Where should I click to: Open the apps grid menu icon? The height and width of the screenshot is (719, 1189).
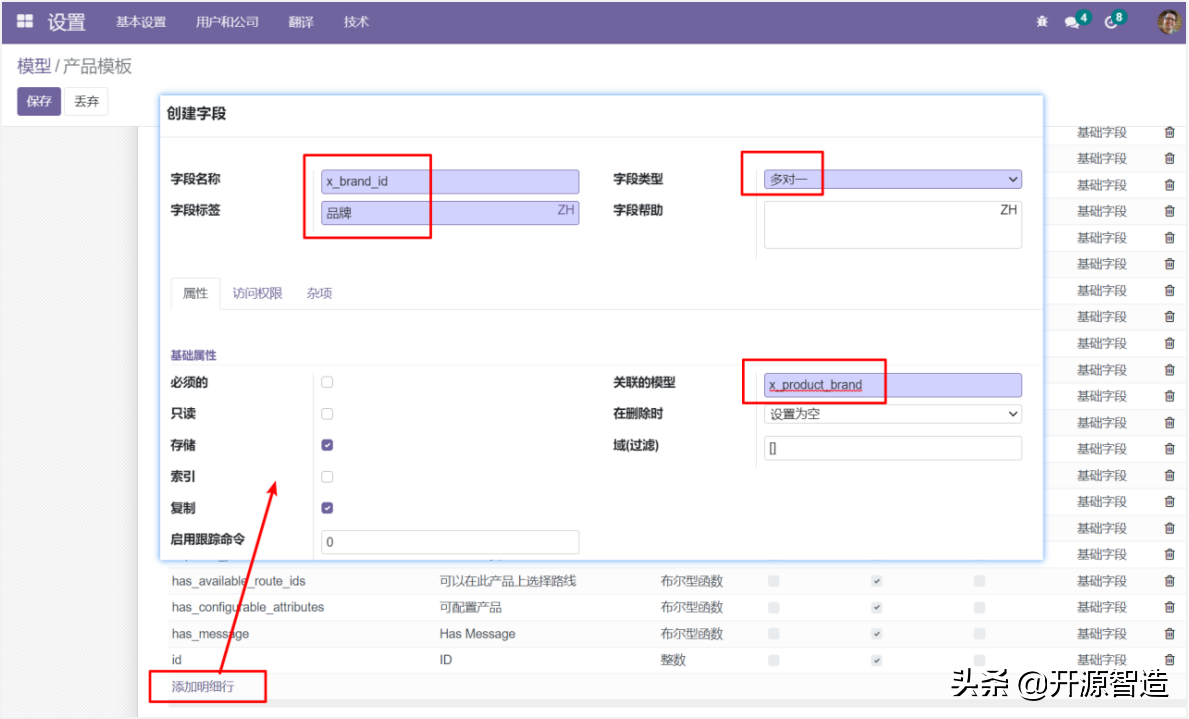[x=25, y=21]
